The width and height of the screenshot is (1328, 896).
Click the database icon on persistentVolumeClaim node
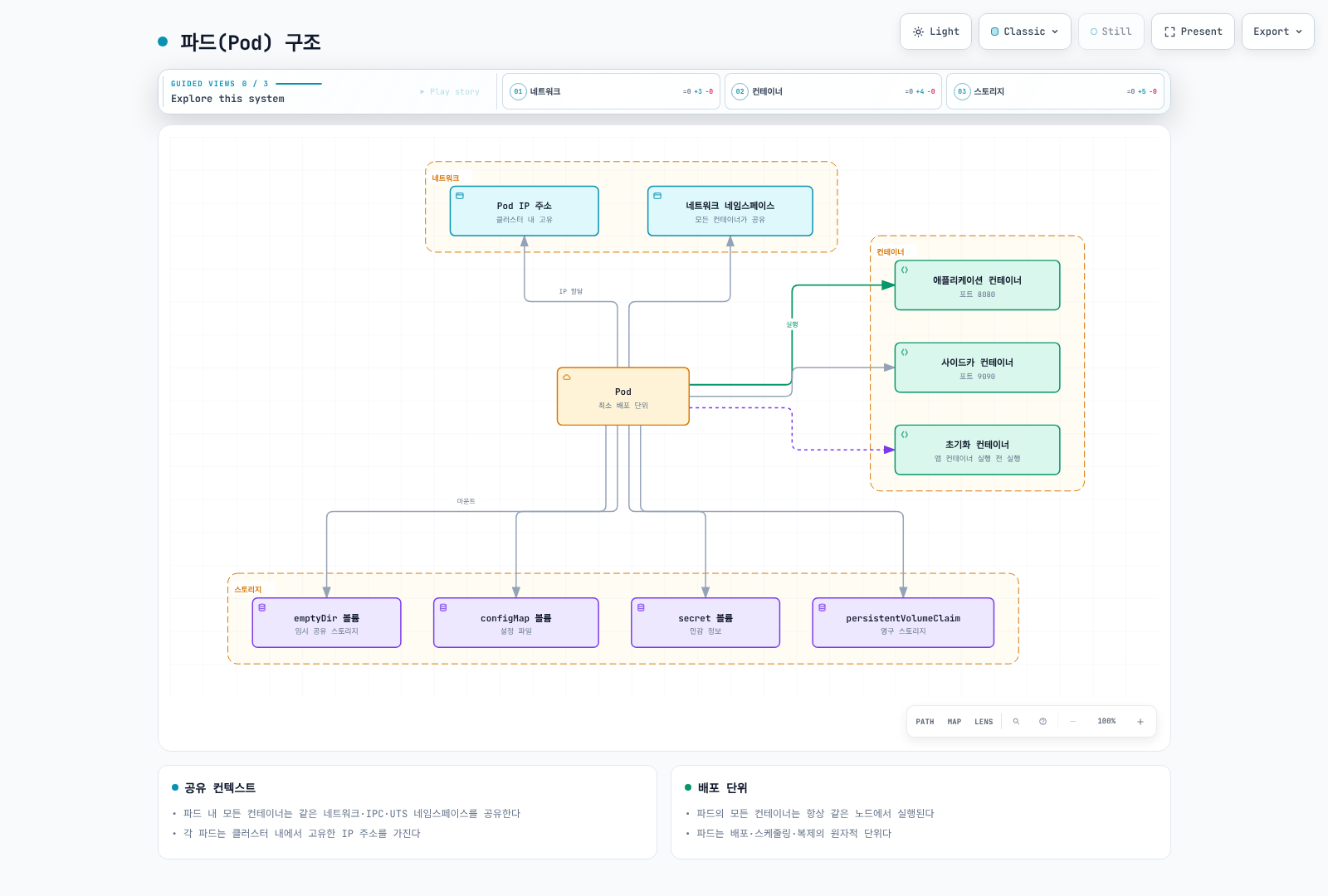[823, 607]
